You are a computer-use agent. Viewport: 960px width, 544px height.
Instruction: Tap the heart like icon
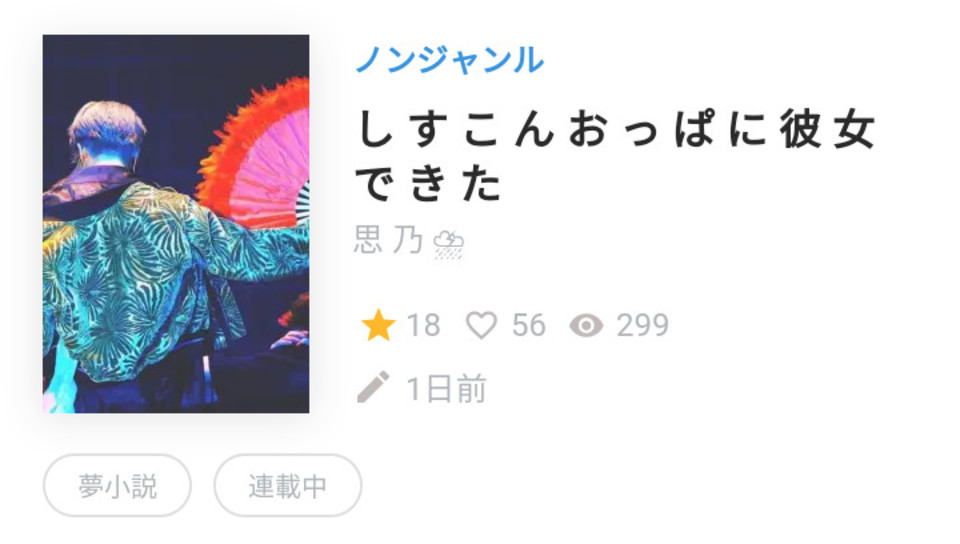click(x=482, y=325)
